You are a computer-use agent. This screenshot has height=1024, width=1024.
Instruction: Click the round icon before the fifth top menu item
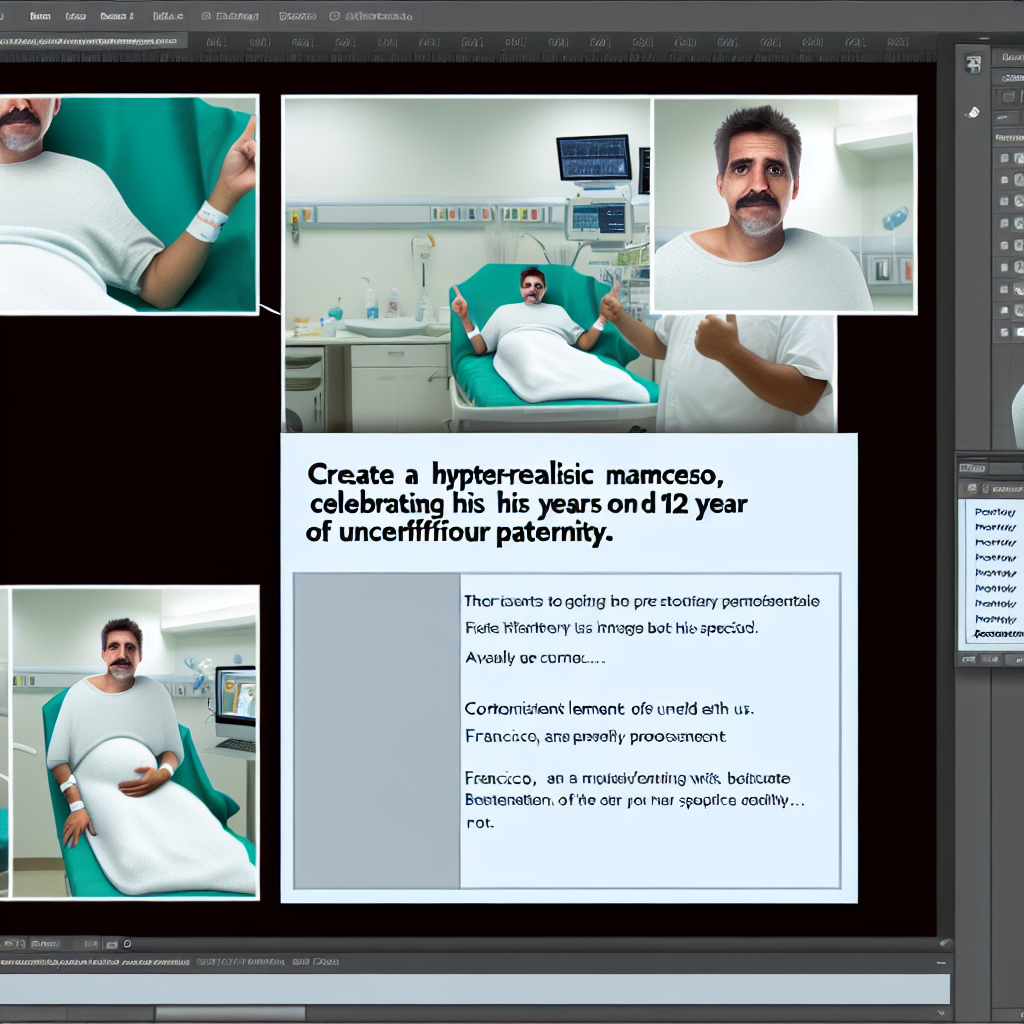click(x=206, y=17)
